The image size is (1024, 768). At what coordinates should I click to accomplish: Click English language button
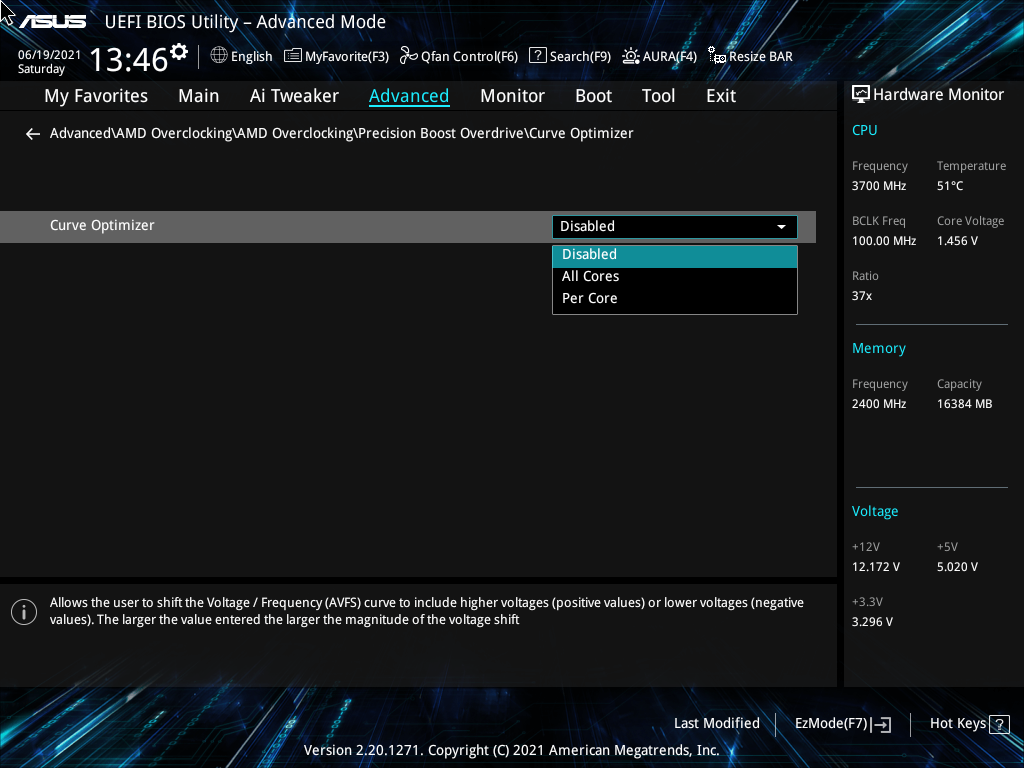[251, 57]
